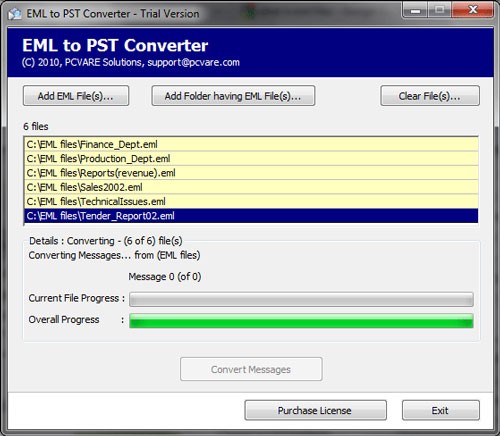Click the Convert Messages button

click(x=251, y=369)
